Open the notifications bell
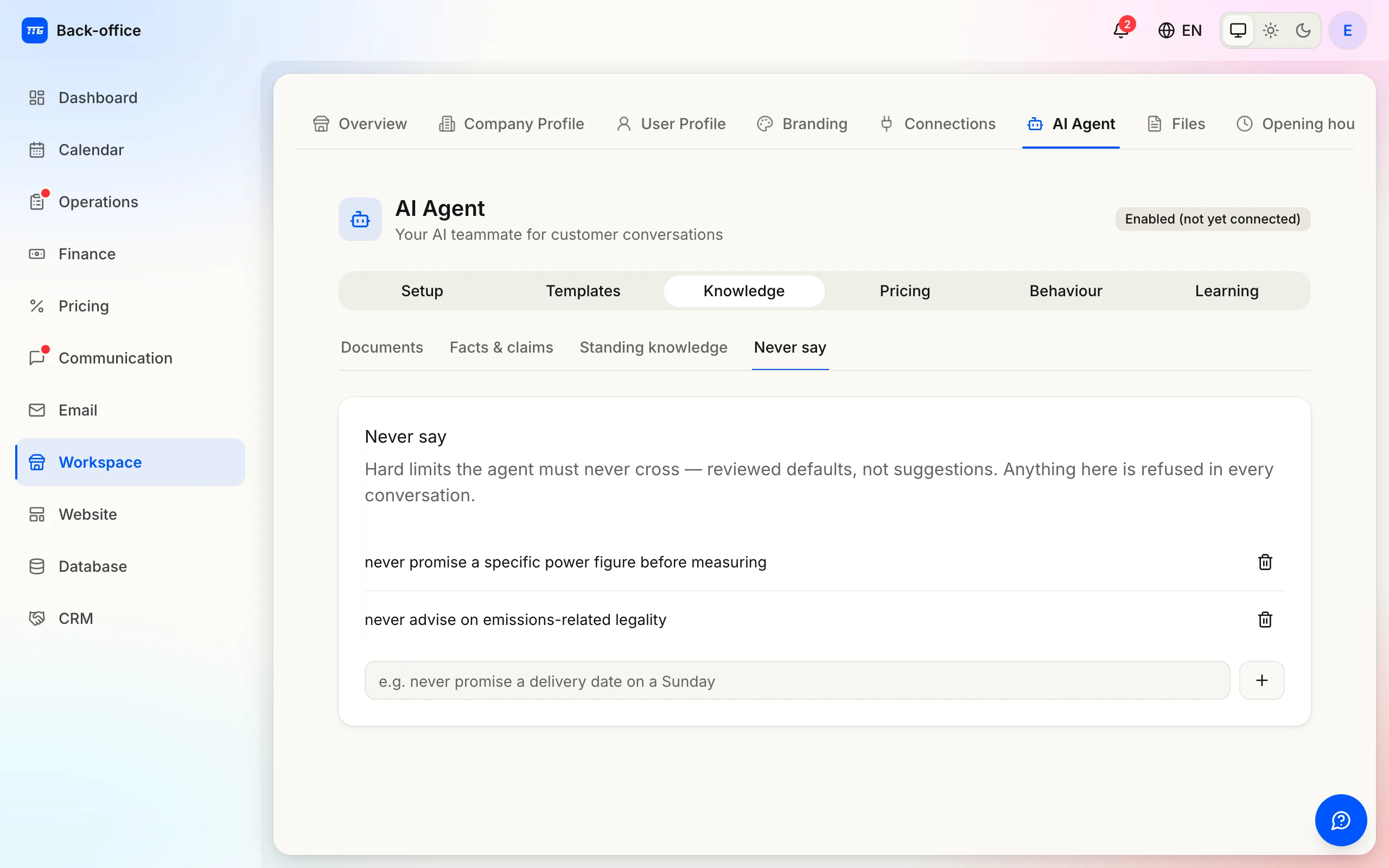1389x868 pixels. (x=1121, y=30)
